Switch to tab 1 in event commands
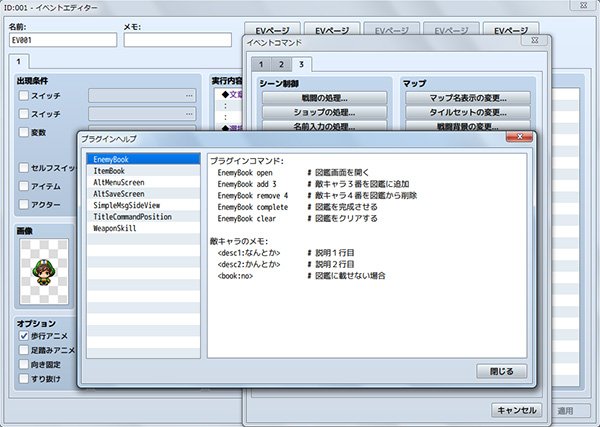Image resolution: width=600 pixels, height=427 pixels. click(261, 64)
